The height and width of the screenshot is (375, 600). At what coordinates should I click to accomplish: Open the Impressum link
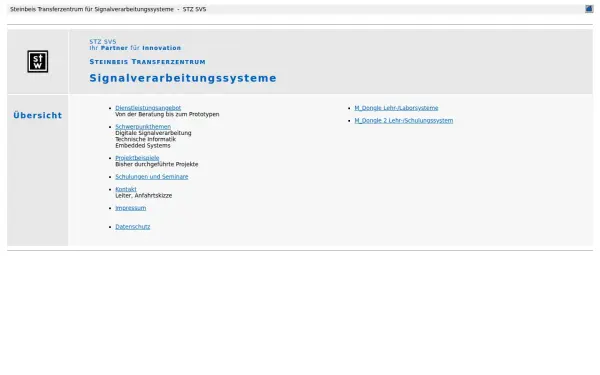click(130, 208)
